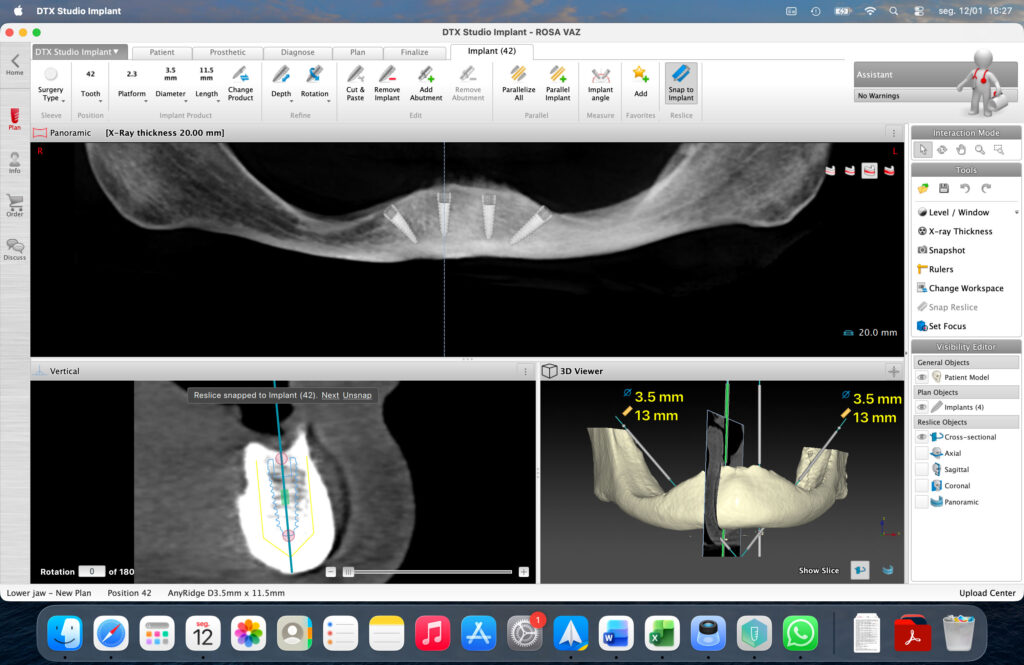Hide the Patient Model with eye toggle

click(922, 377)
